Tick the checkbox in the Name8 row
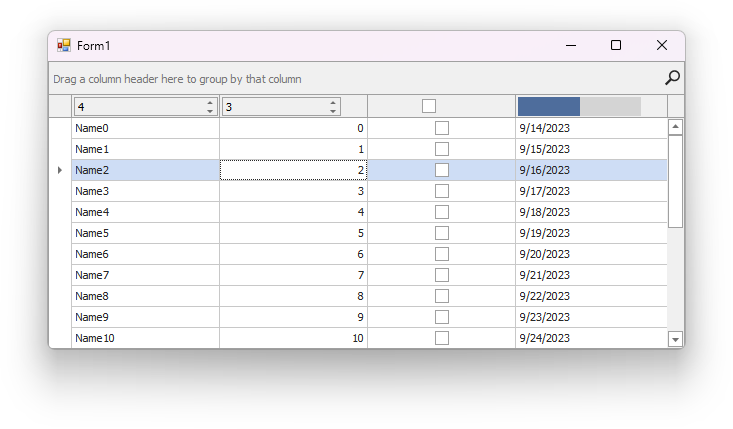Image resolution: width=733 pixels, height=429 pixels. (441, 296)
